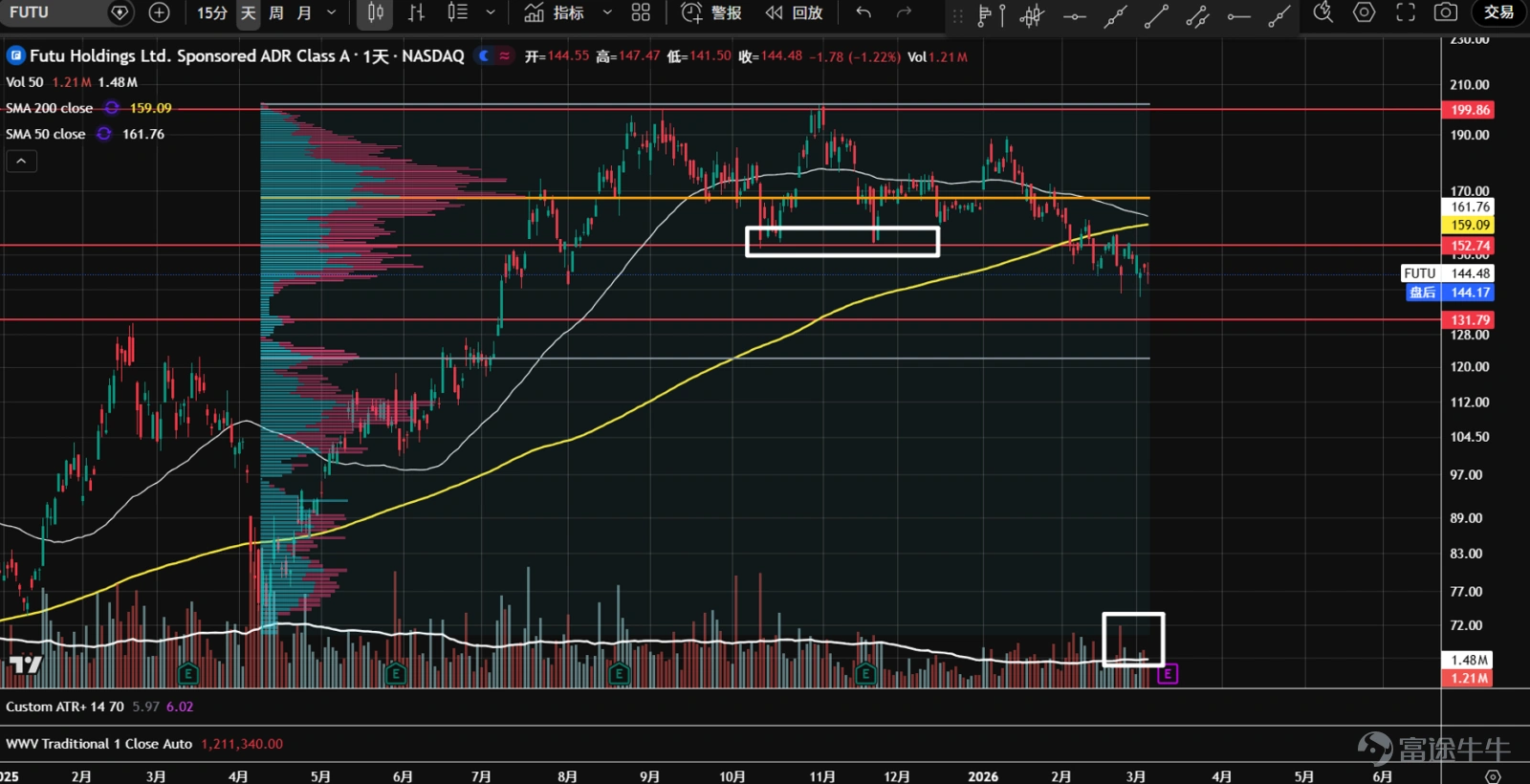Take a chart snapshot with camera icon
This screenshot has height=784, width=1530.
click(x=1446, y=12)
